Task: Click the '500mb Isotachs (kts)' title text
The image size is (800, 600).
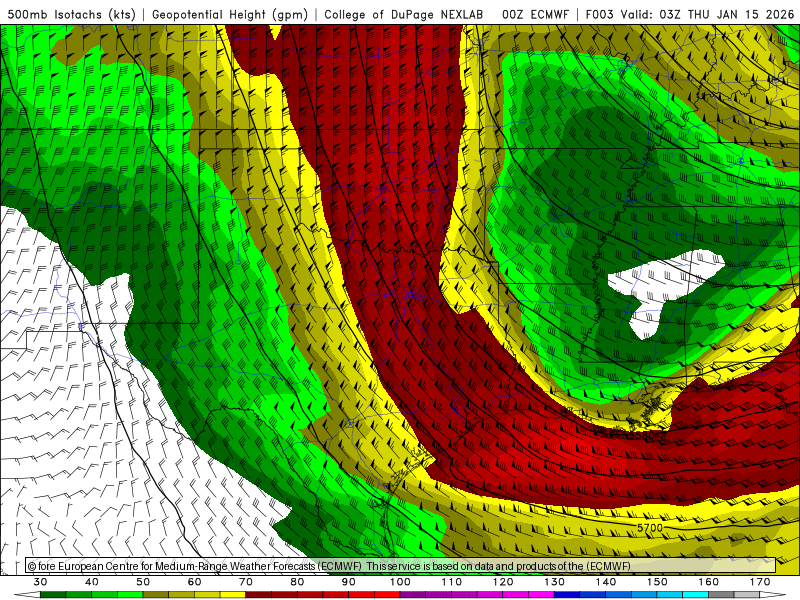Action: coord(72,15)
